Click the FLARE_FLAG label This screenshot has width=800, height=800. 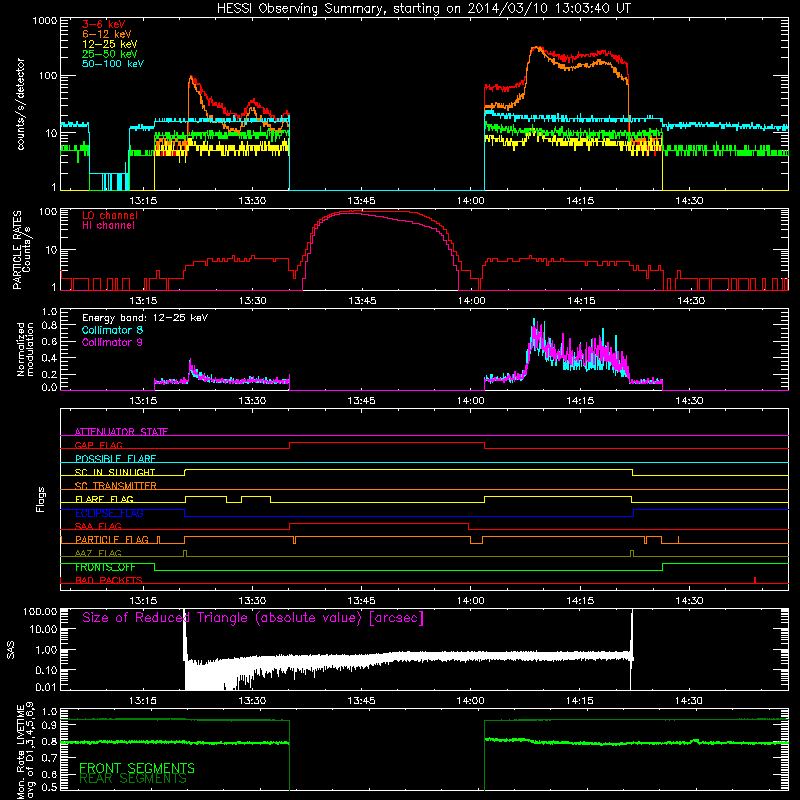[x=104, y=499]
